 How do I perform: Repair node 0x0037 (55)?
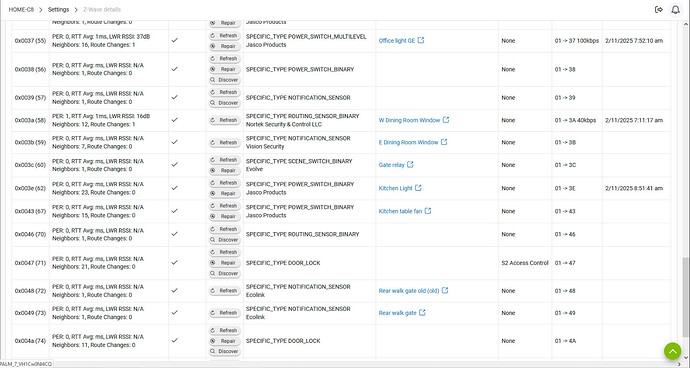pyautogui.click(x=224, y=46)
